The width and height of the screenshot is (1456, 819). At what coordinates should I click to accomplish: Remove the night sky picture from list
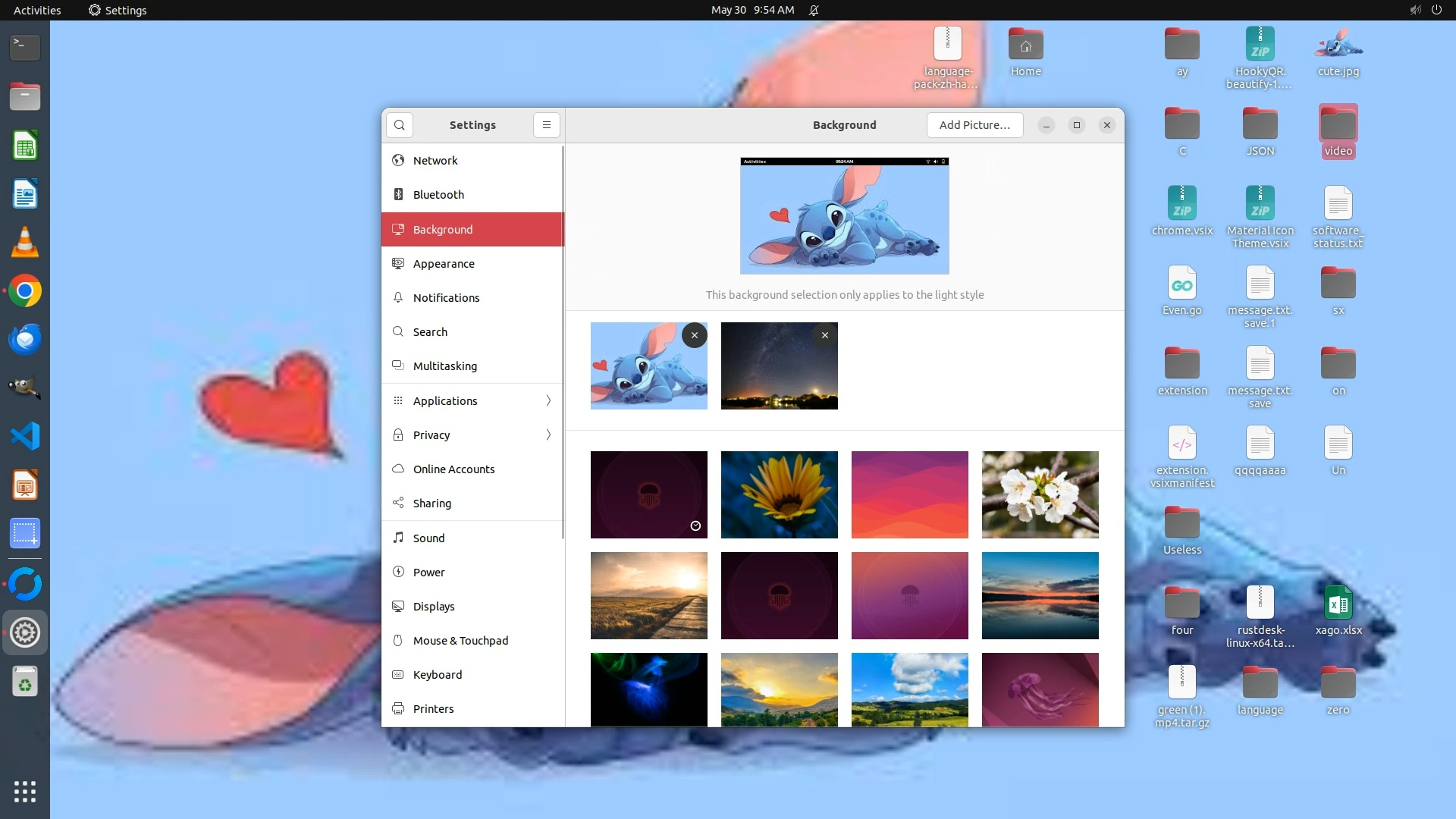click(x=824, y=335)
